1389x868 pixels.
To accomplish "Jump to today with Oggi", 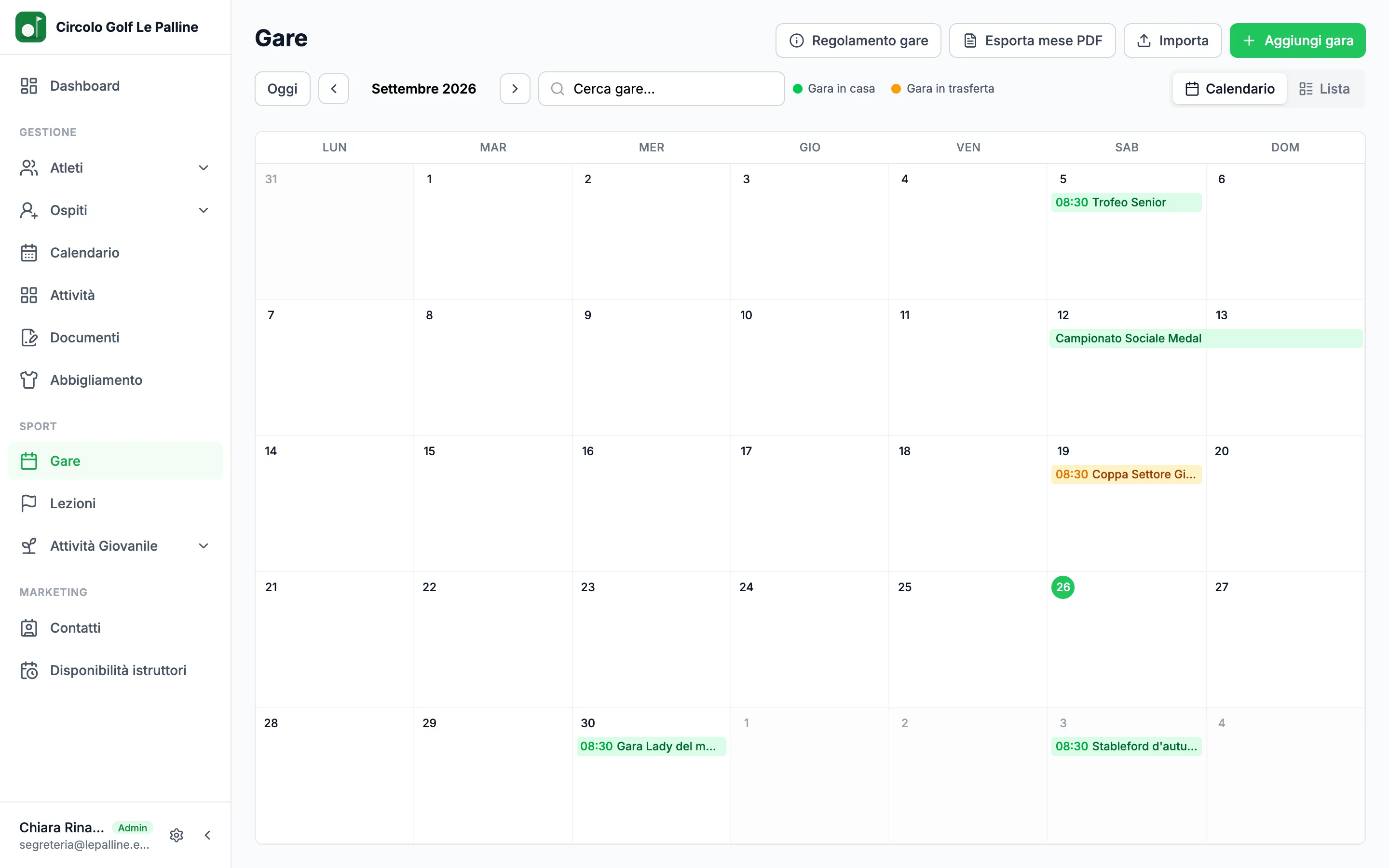I will 283,89.
